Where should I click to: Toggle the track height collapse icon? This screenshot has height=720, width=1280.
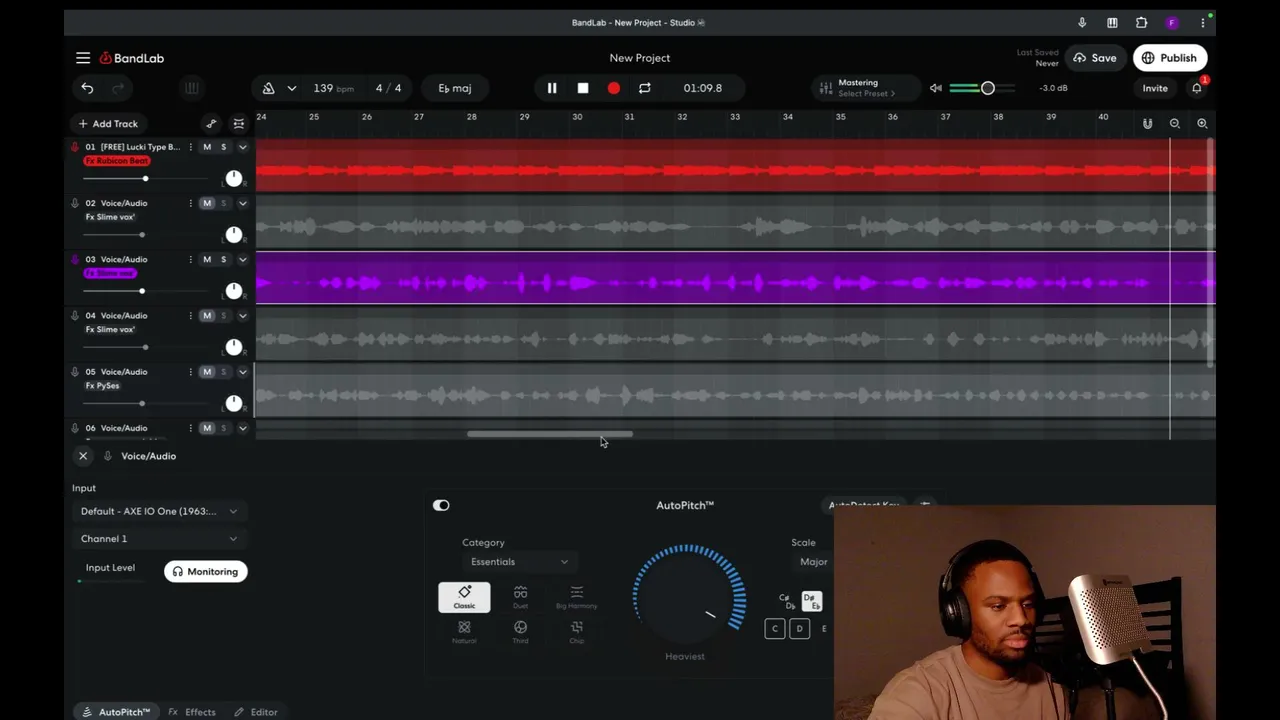[x=239, y=124]
